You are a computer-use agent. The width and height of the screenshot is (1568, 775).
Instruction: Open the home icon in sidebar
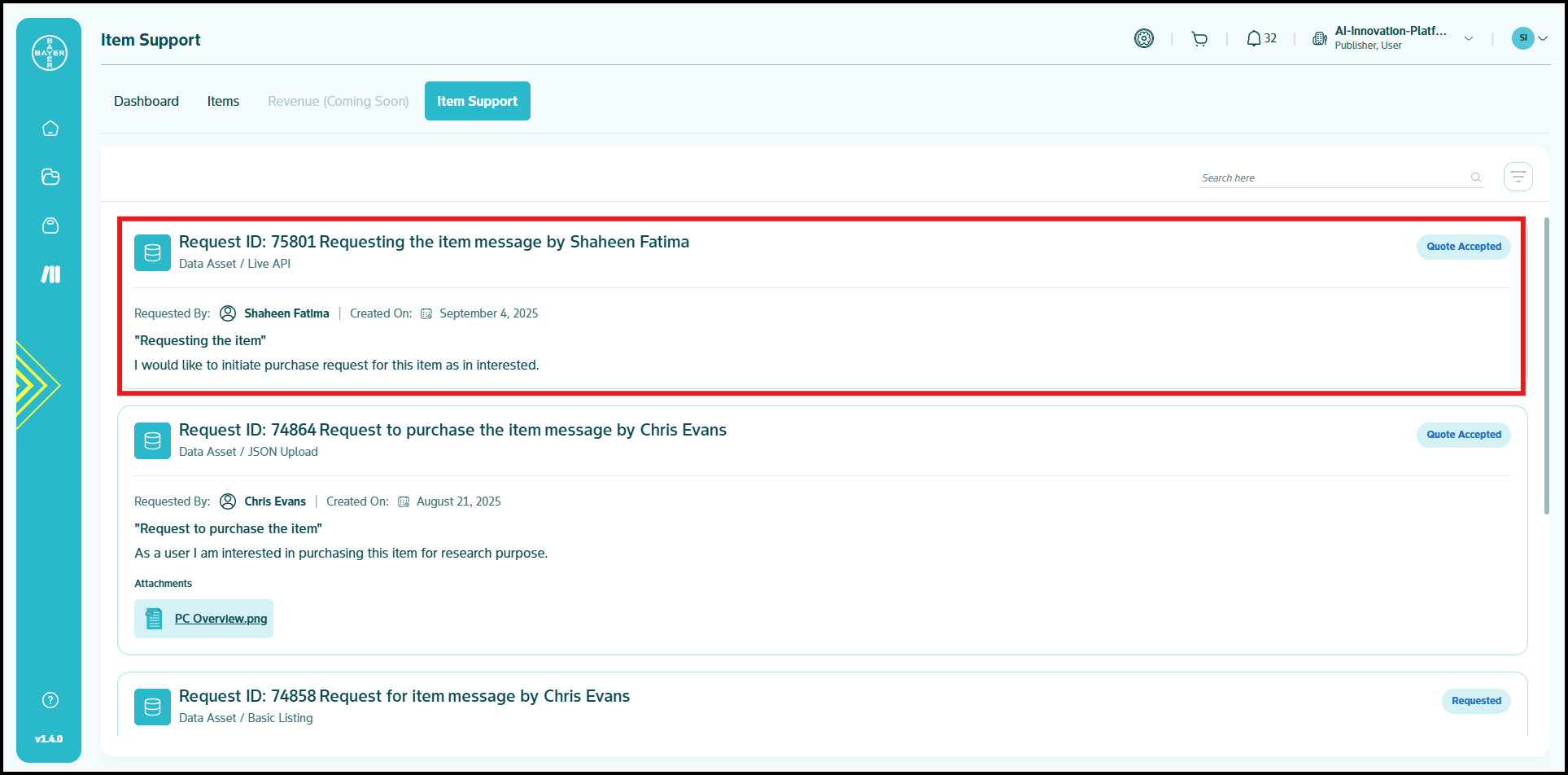click(x=50, y=129)
